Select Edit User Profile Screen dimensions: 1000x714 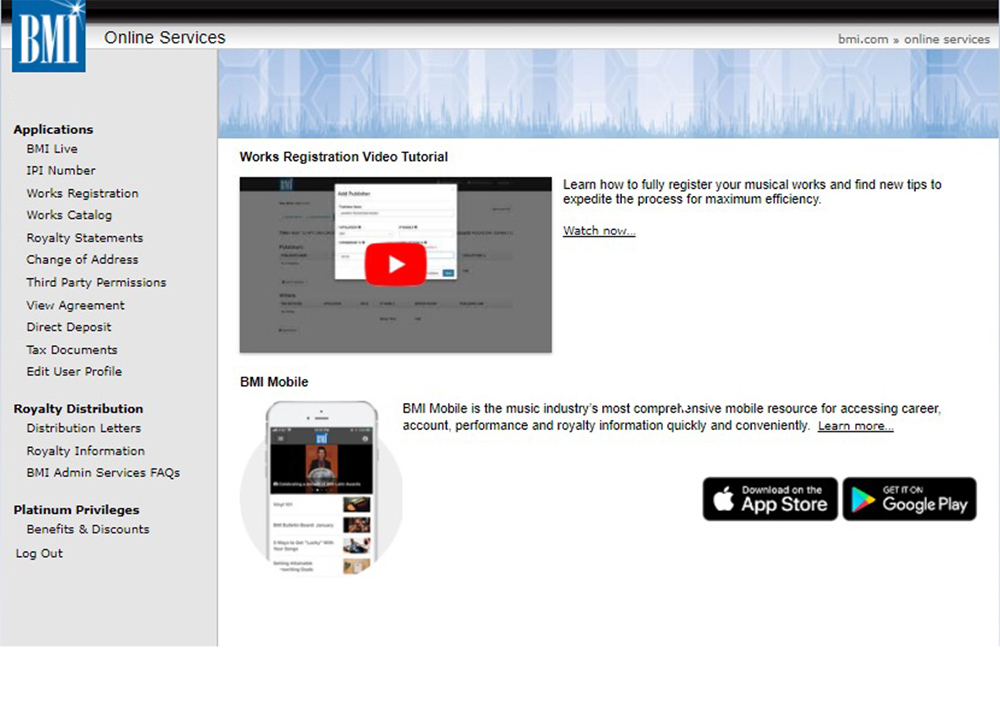74,372
